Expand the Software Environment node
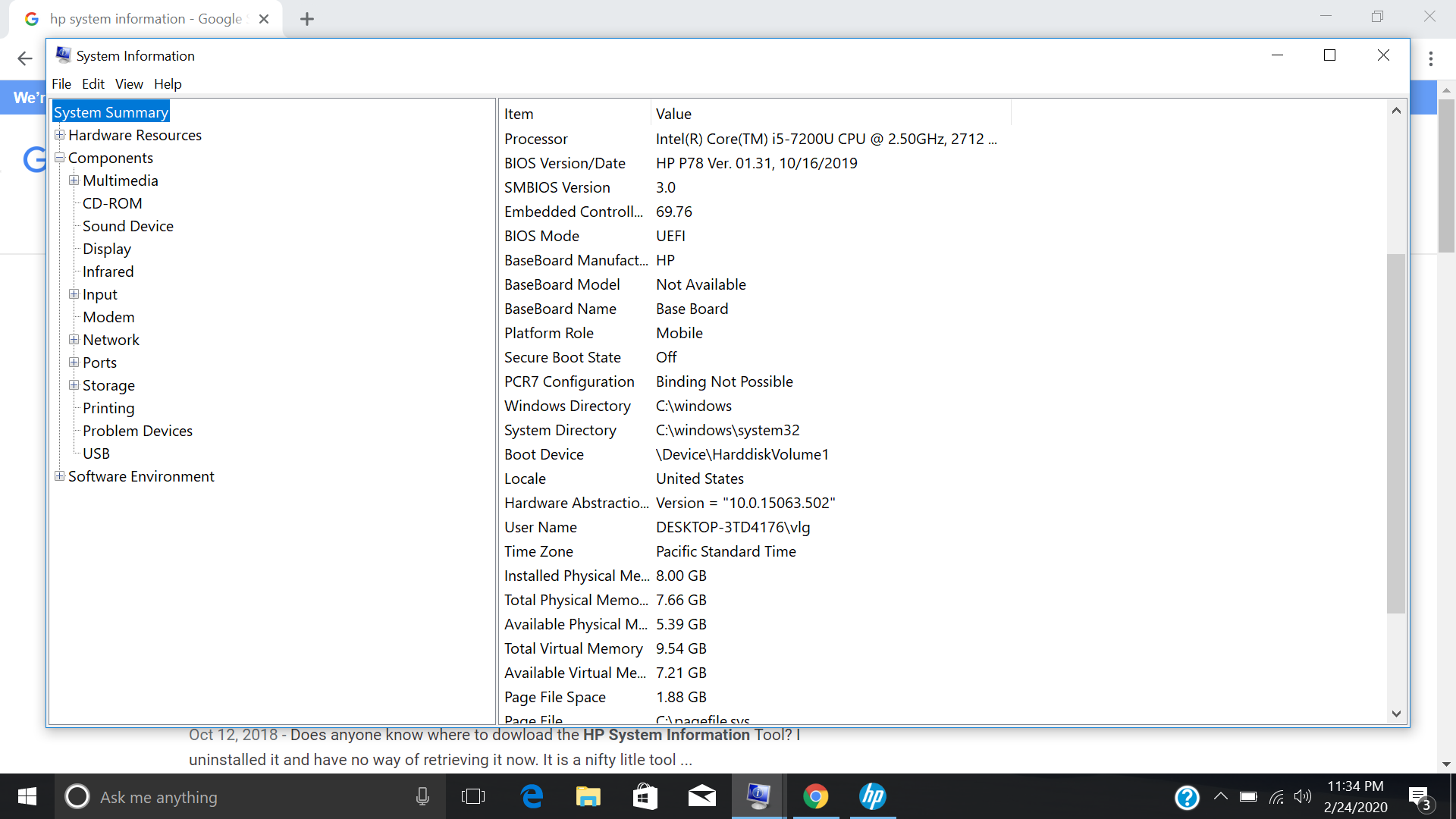 click(59, 476)
